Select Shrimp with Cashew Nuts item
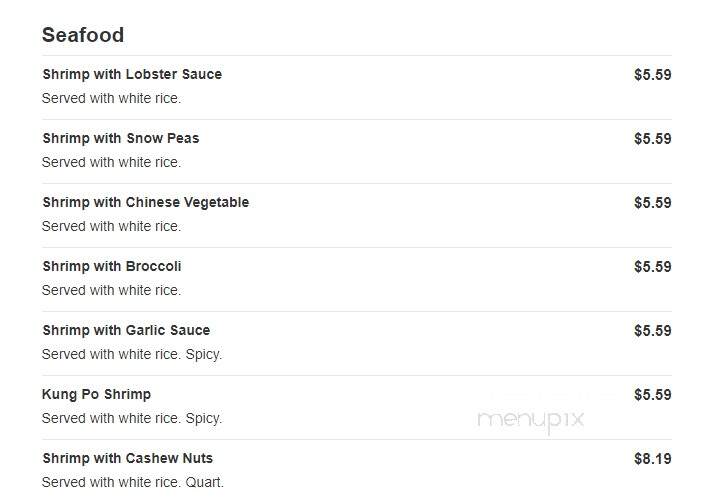Screen dimensions: 710x502 (x=128, y=458)
